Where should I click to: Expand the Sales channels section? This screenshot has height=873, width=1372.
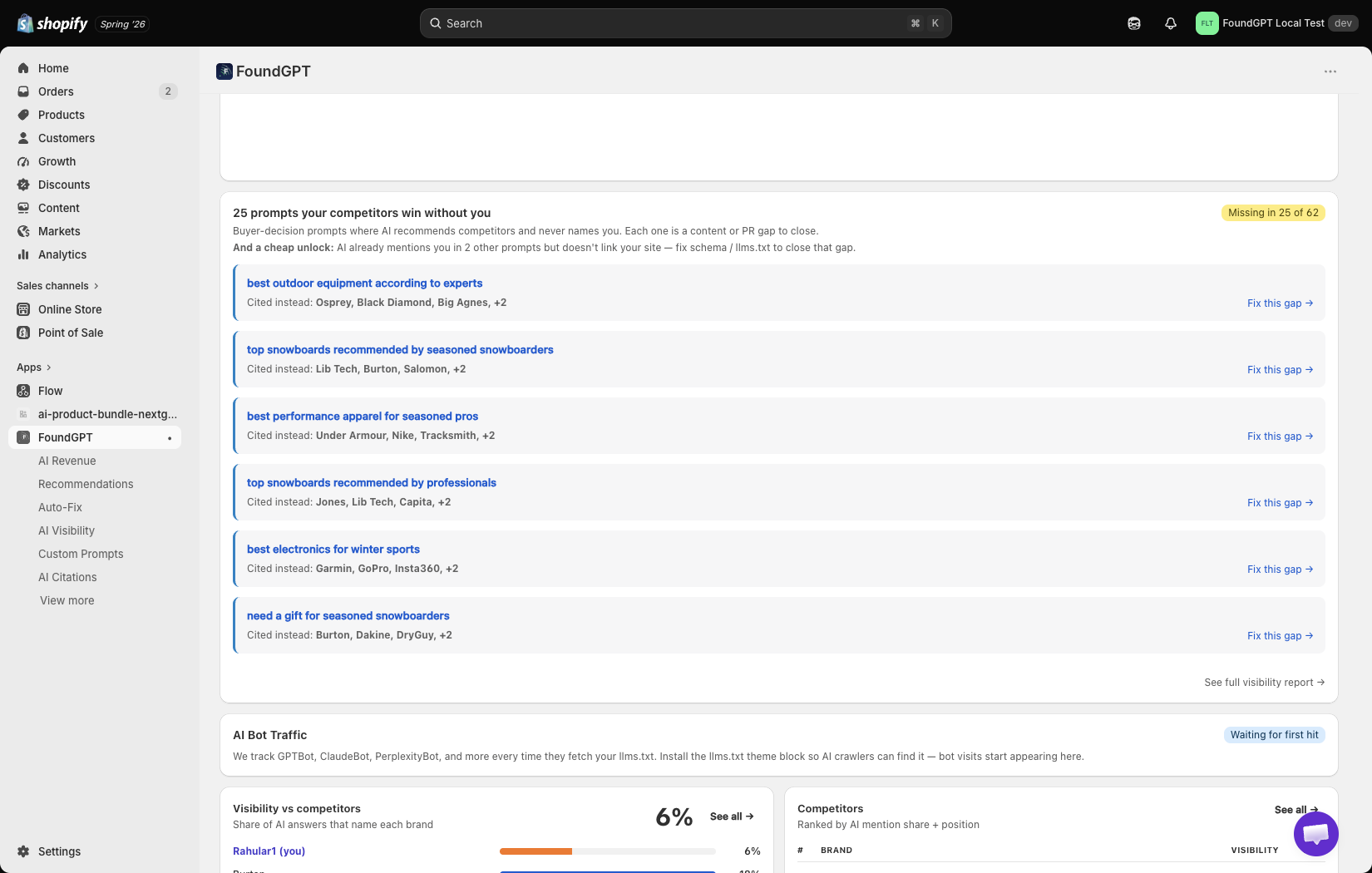[58, 286]
